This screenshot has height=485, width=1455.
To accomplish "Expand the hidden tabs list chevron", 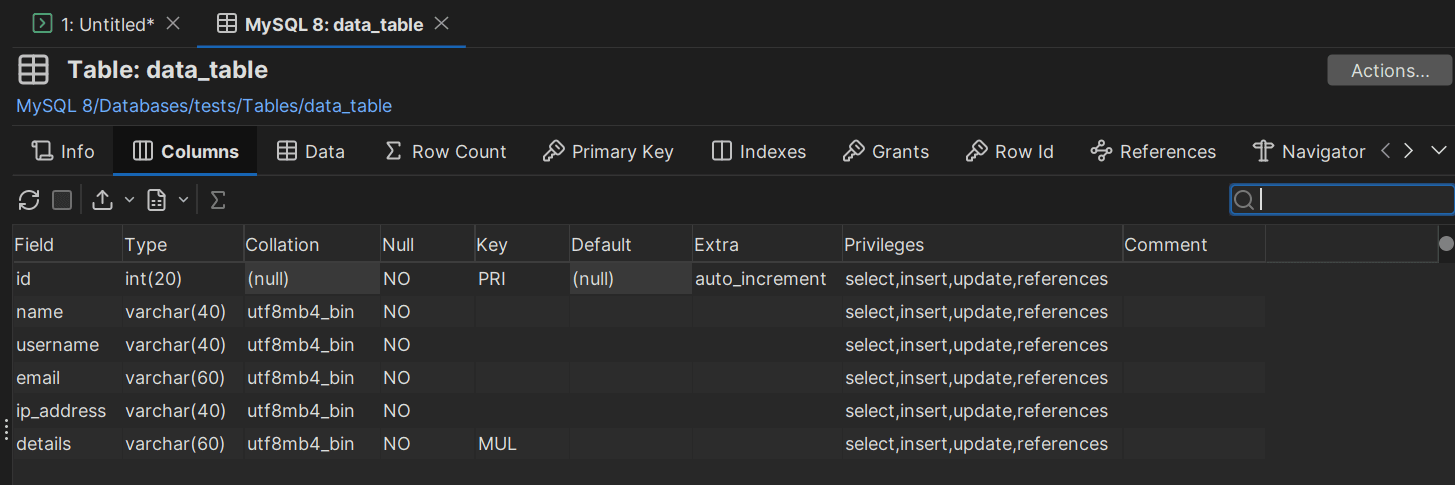I will point(1439,151).
